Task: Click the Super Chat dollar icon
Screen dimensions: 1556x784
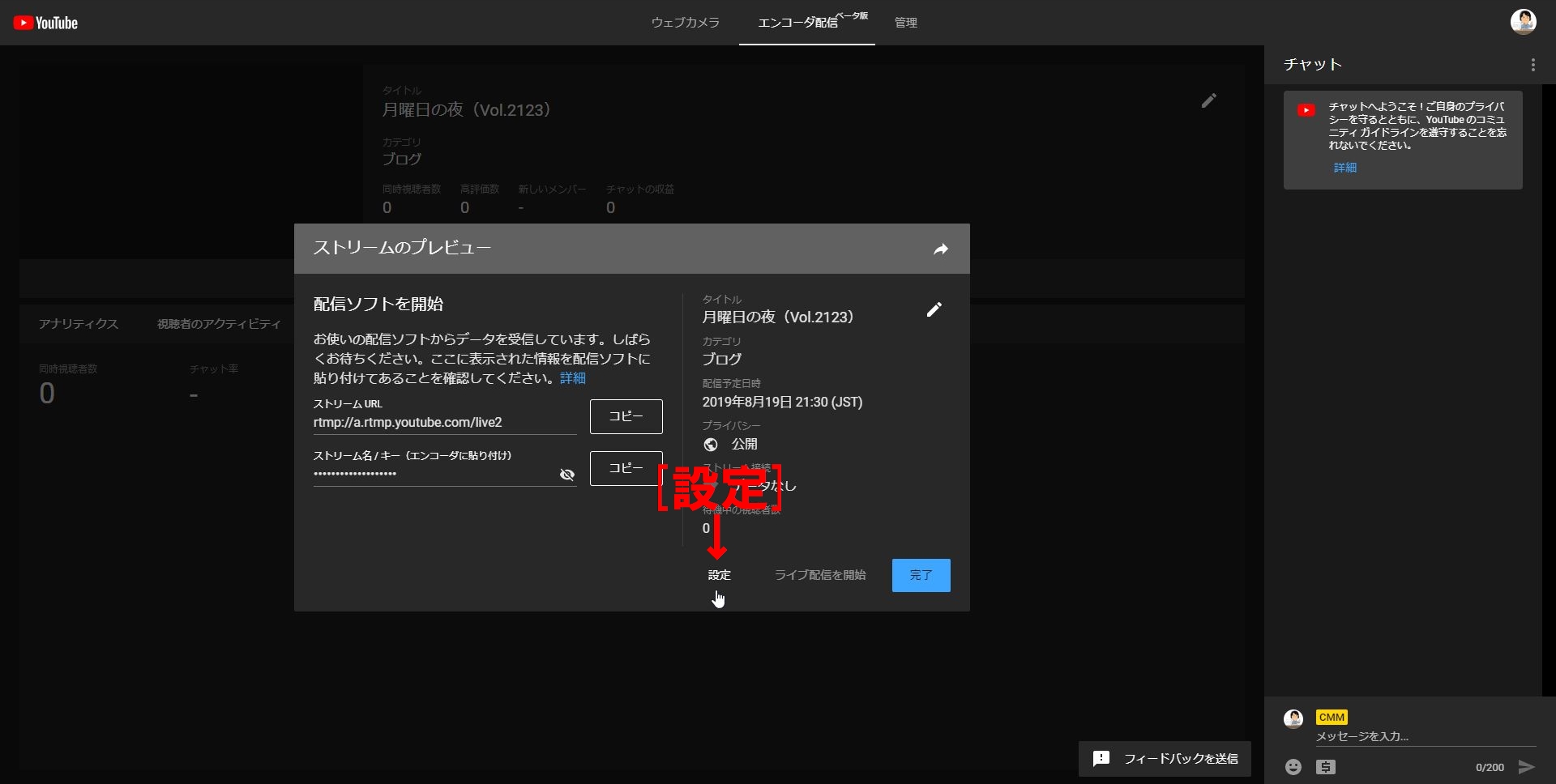Action: 1326,767
